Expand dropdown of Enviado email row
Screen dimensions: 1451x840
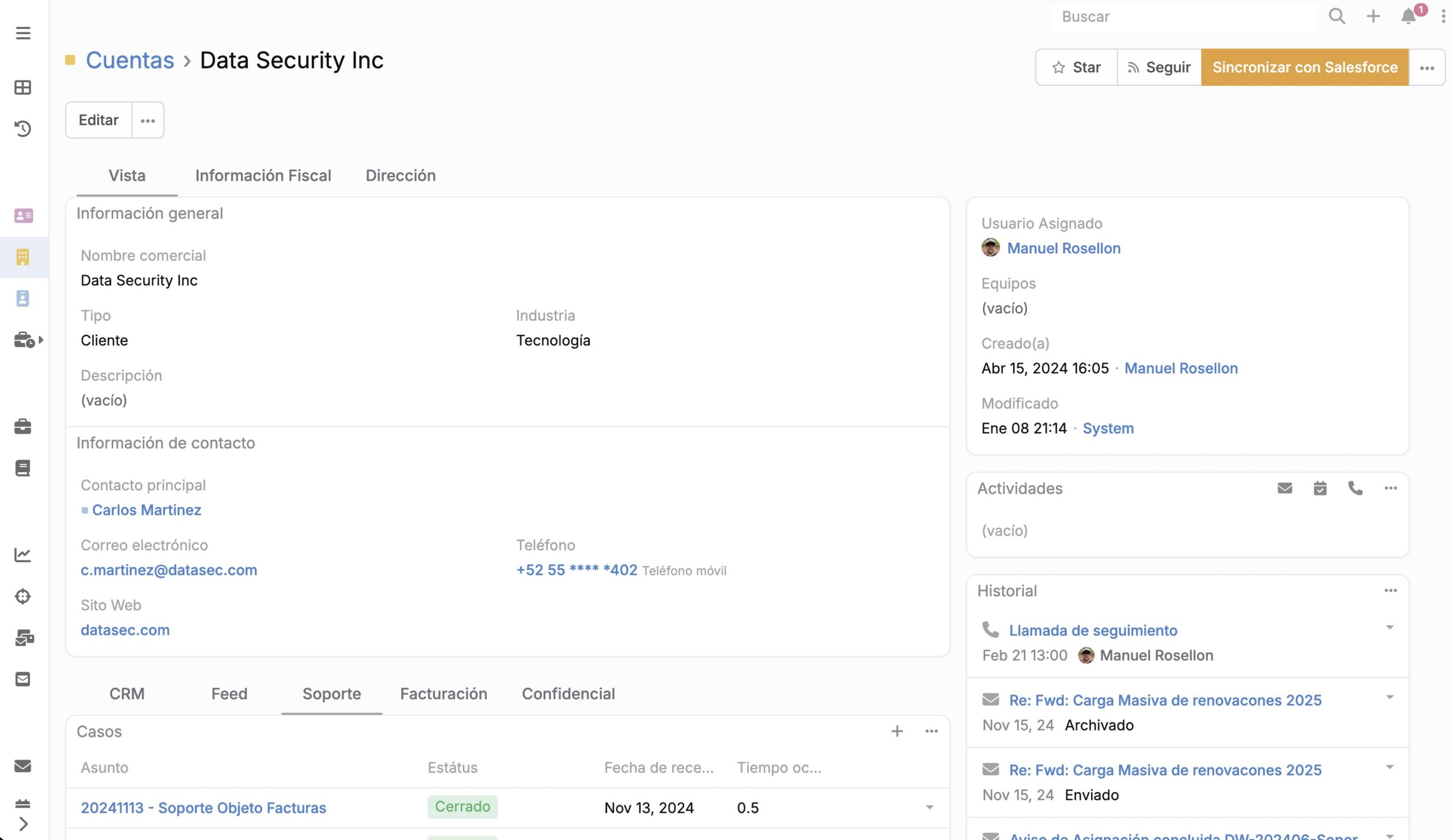[1389, 767]
